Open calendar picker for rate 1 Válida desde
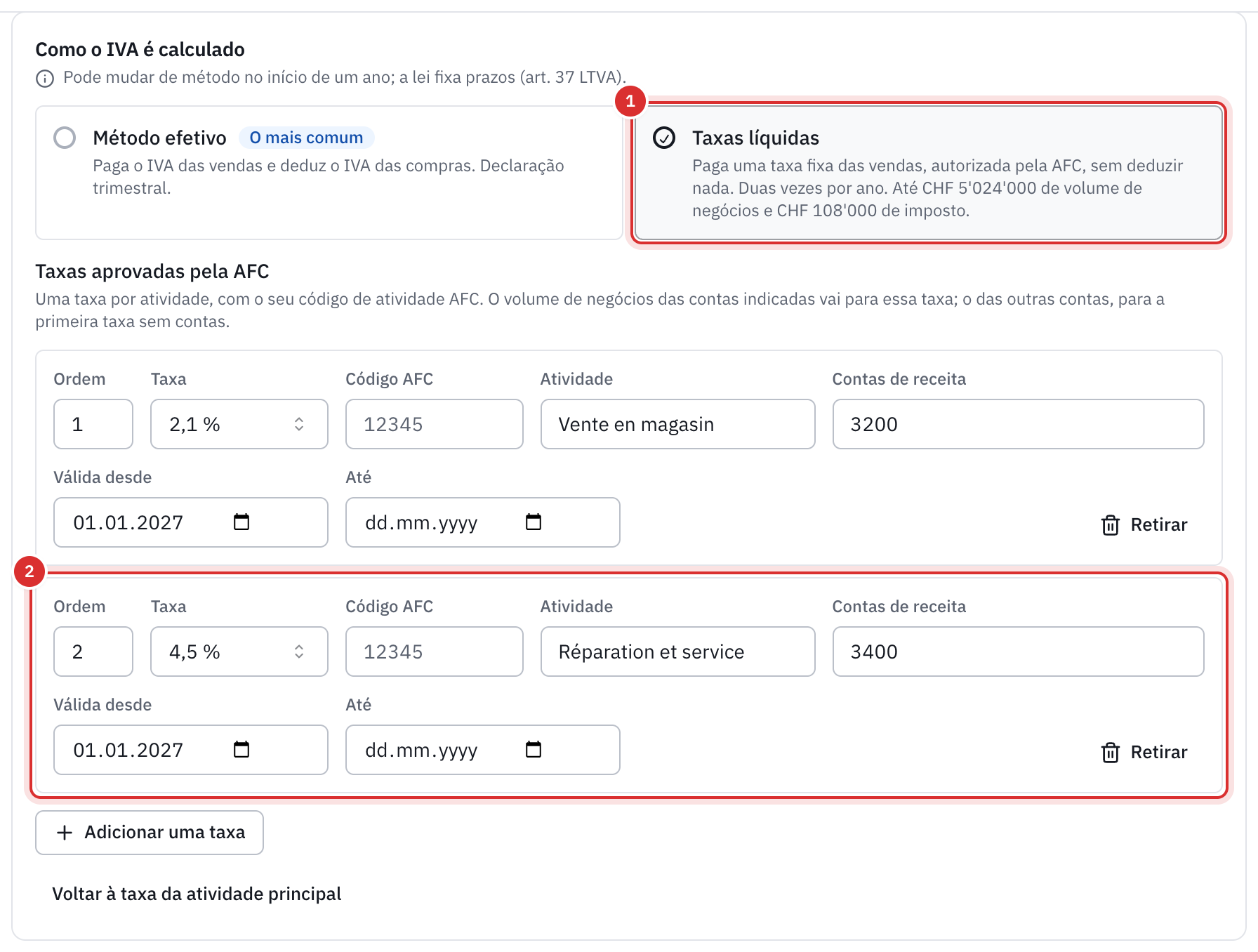The width and height of the screenshot is (1258, 952). coord(241,522)
